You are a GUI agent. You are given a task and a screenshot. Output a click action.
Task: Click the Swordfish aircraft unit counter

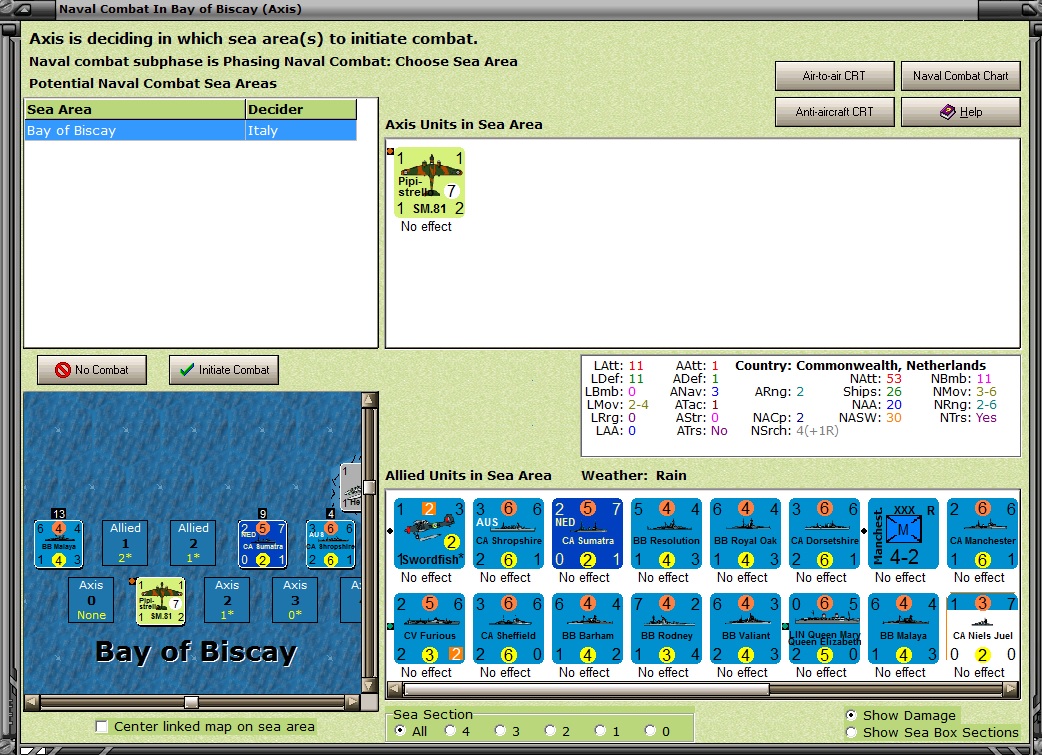[x=429, y=534]
